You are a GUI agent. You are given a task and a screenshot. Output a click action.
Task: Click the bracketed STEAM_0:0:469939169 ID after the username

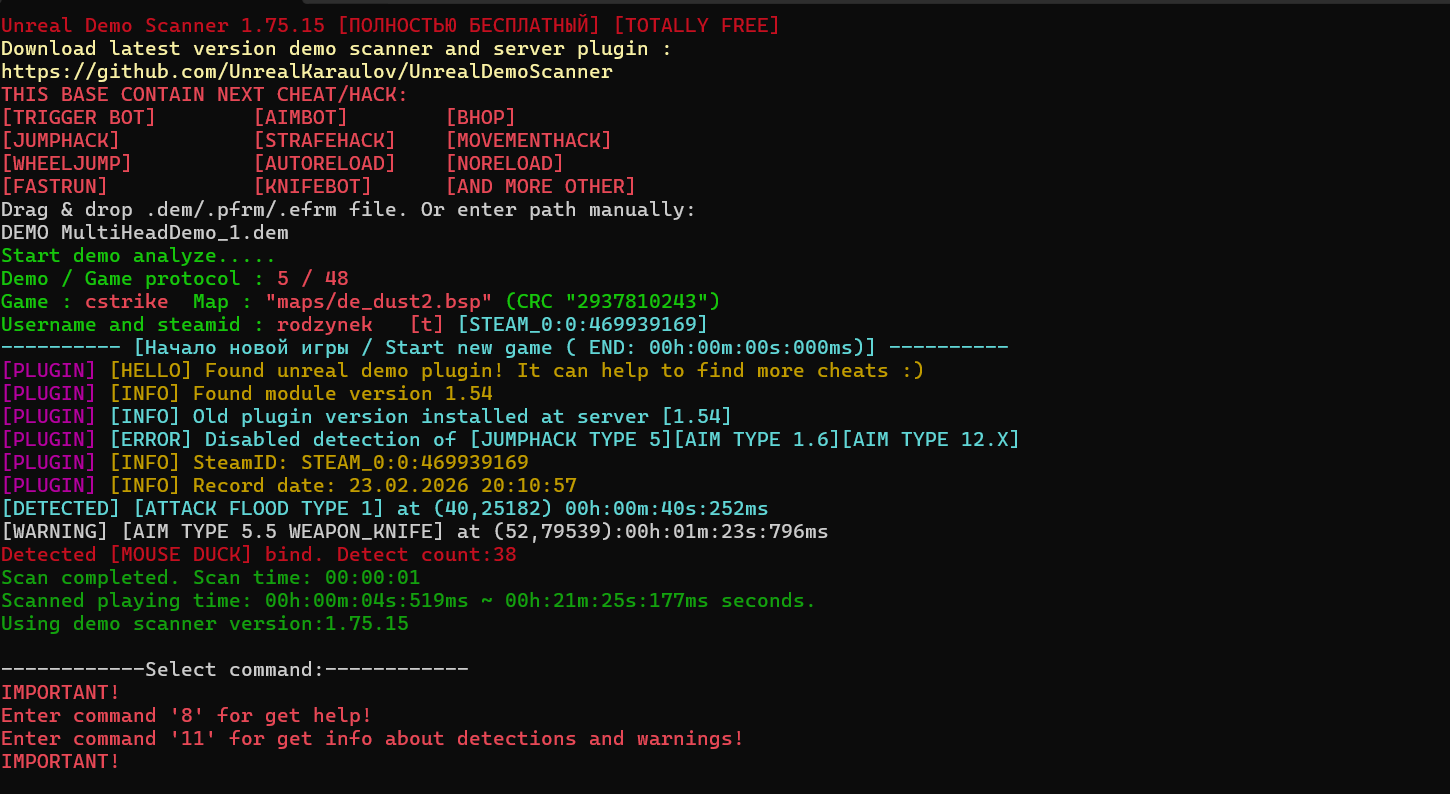[582, 325]
